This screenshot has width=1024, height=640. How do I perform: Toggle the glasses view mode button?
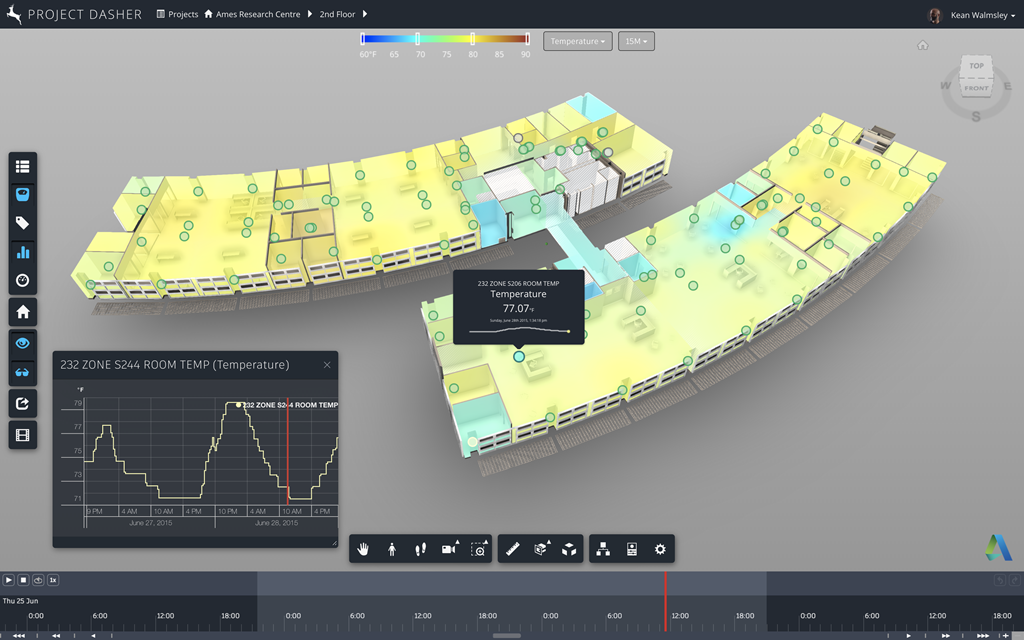coord(23,372)
